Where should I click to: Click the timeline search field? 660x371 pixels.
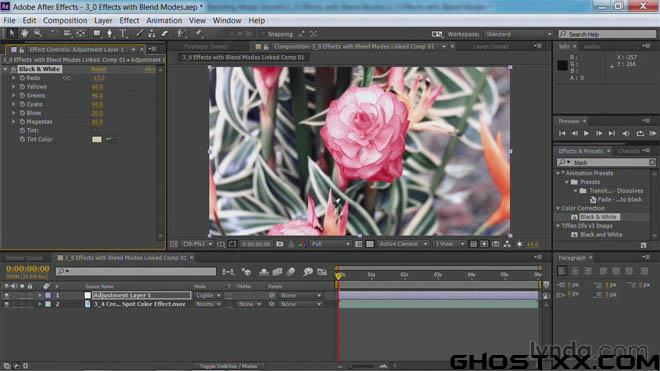click(x=136, y=272)
